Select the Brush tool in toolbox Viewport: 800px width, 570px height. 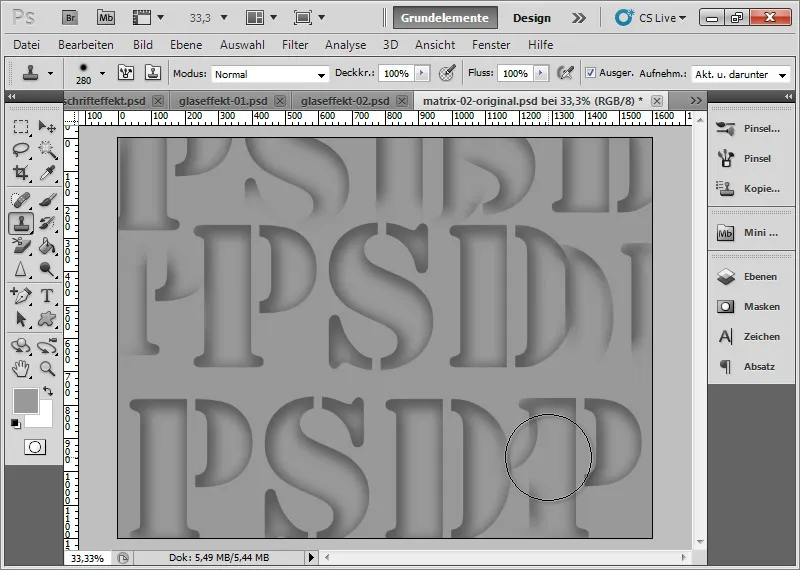[x=47, y=200]
